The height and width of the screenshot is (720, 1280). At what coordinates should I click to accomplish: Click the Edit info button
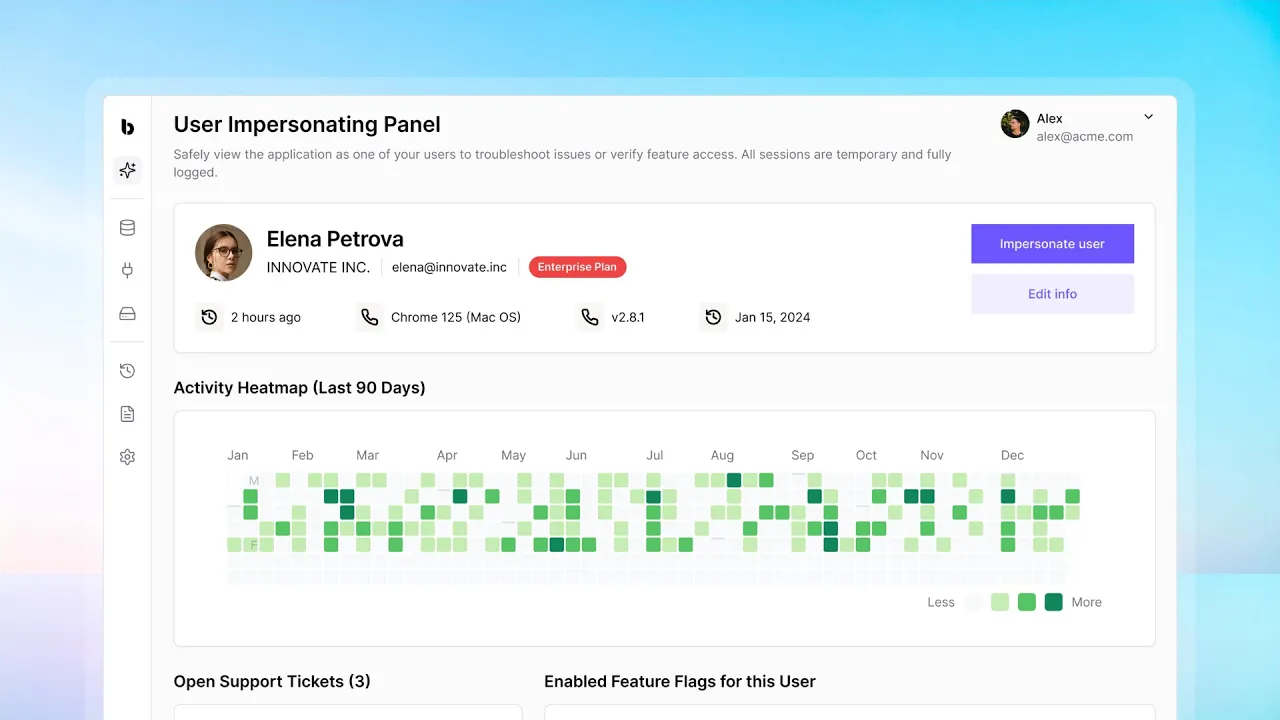coord(1052,294)
